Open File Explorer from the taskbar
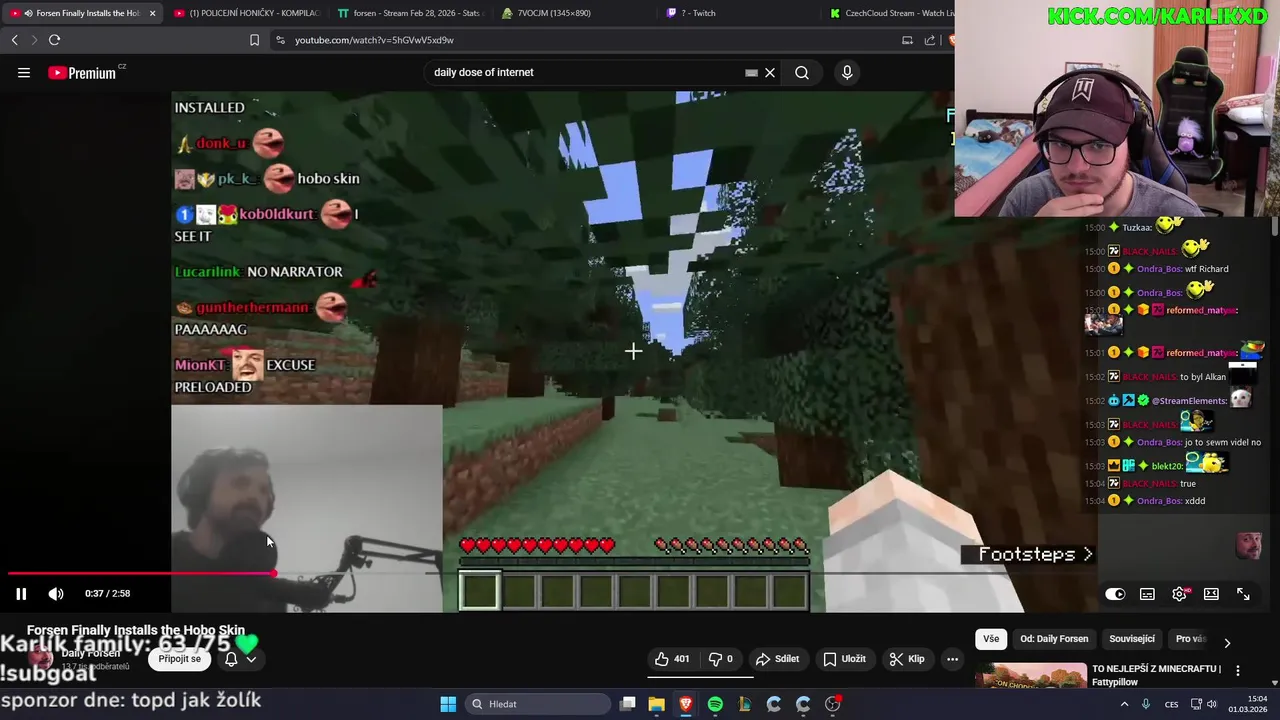 656,704
